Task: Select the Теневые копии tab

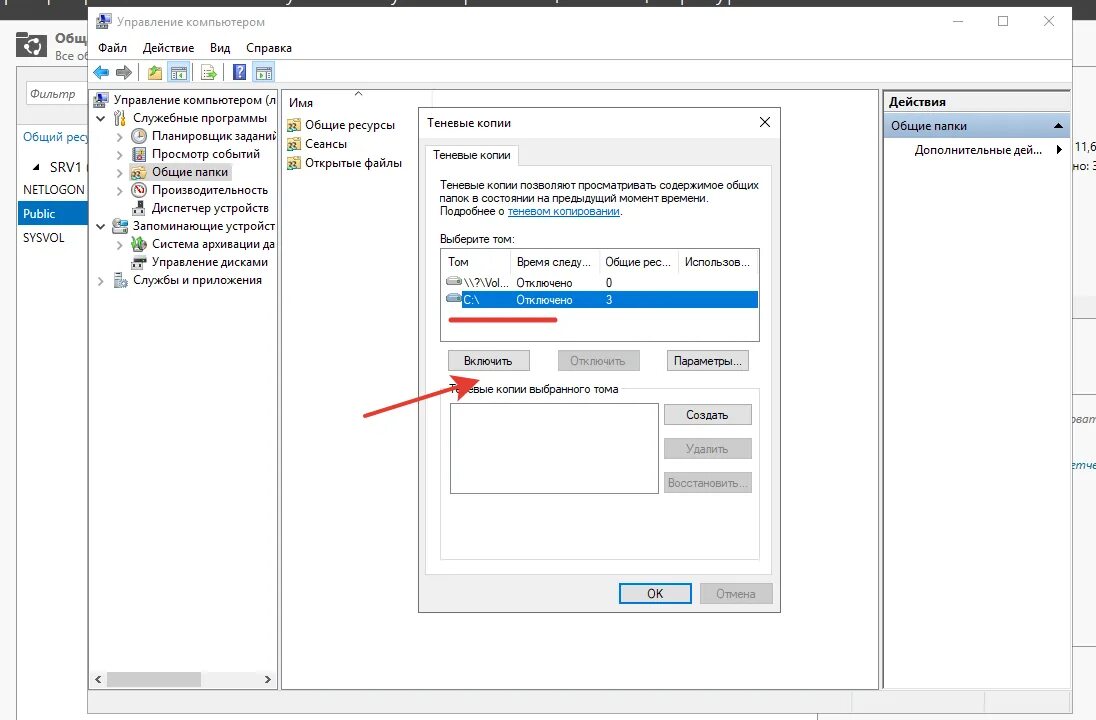Action: coord(472,154)
